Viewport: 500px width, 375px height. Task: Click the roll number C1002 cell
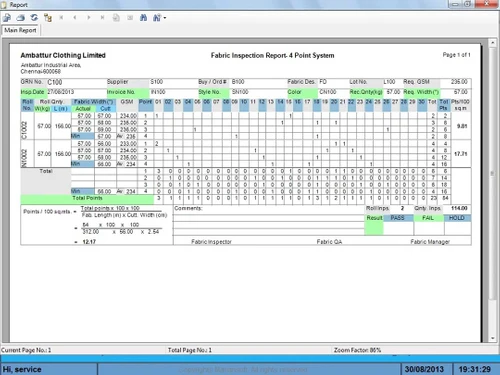(x=24, y=130)
